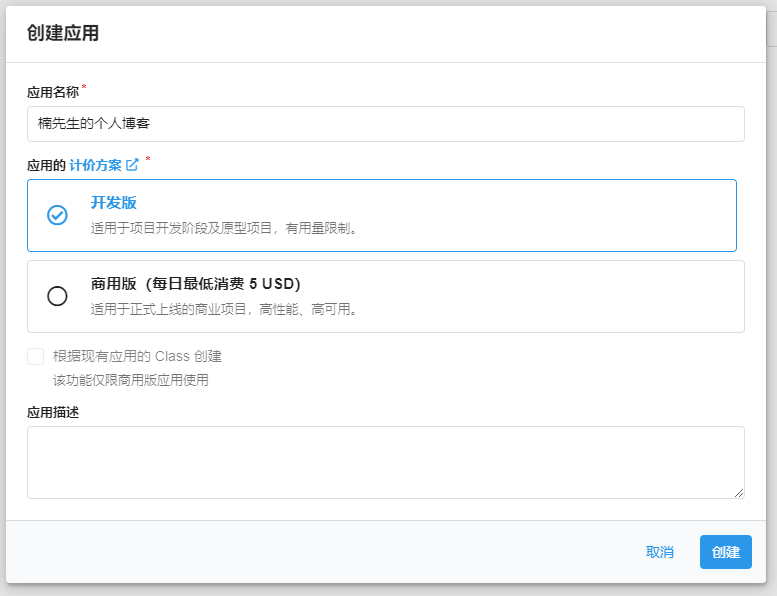777x596 pixels.
Task: Select the 商用版 radio circle
Action: 57,296
